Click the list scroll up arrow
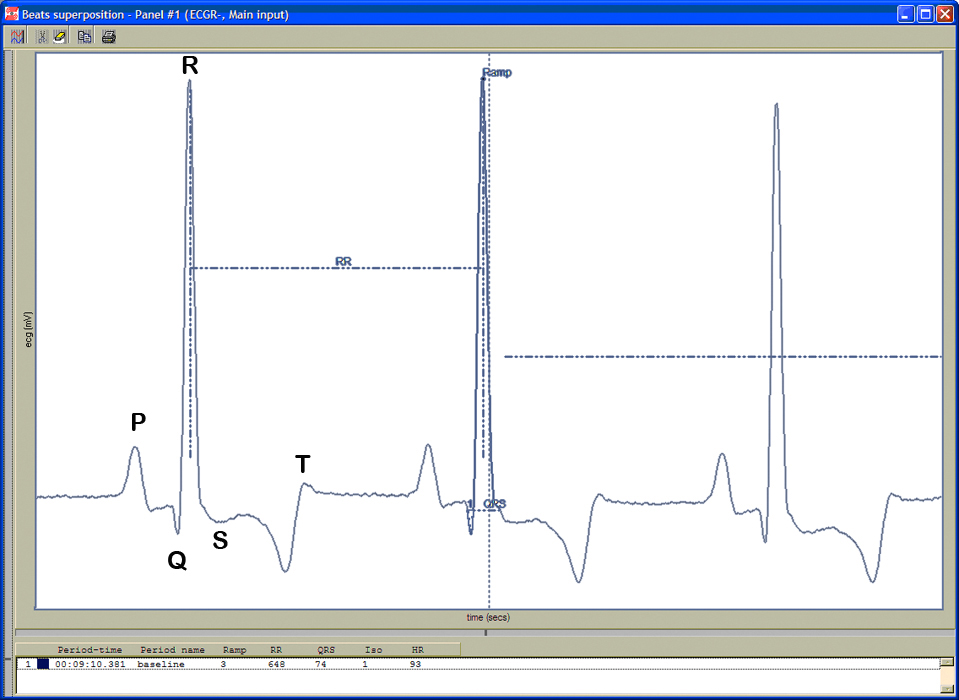The height and width of the screenshot is (700, 959). click(945, 663)
